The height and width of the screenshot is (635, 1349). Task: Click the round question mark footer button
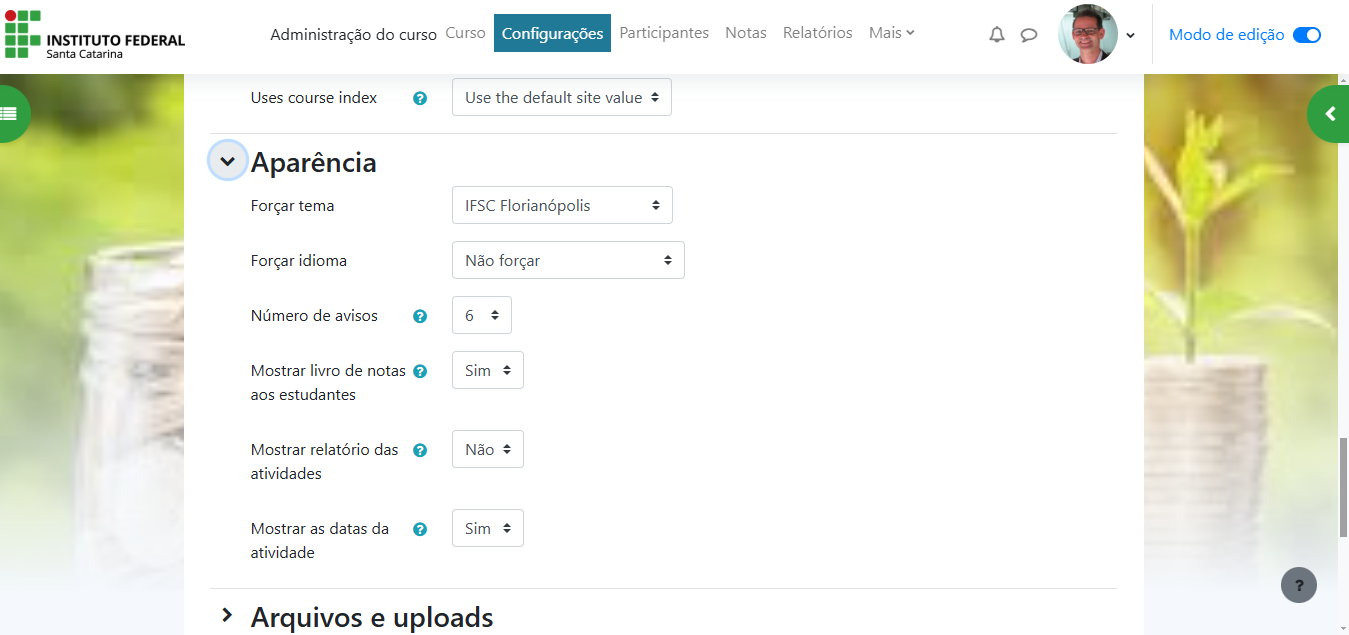coord(1298,585)
